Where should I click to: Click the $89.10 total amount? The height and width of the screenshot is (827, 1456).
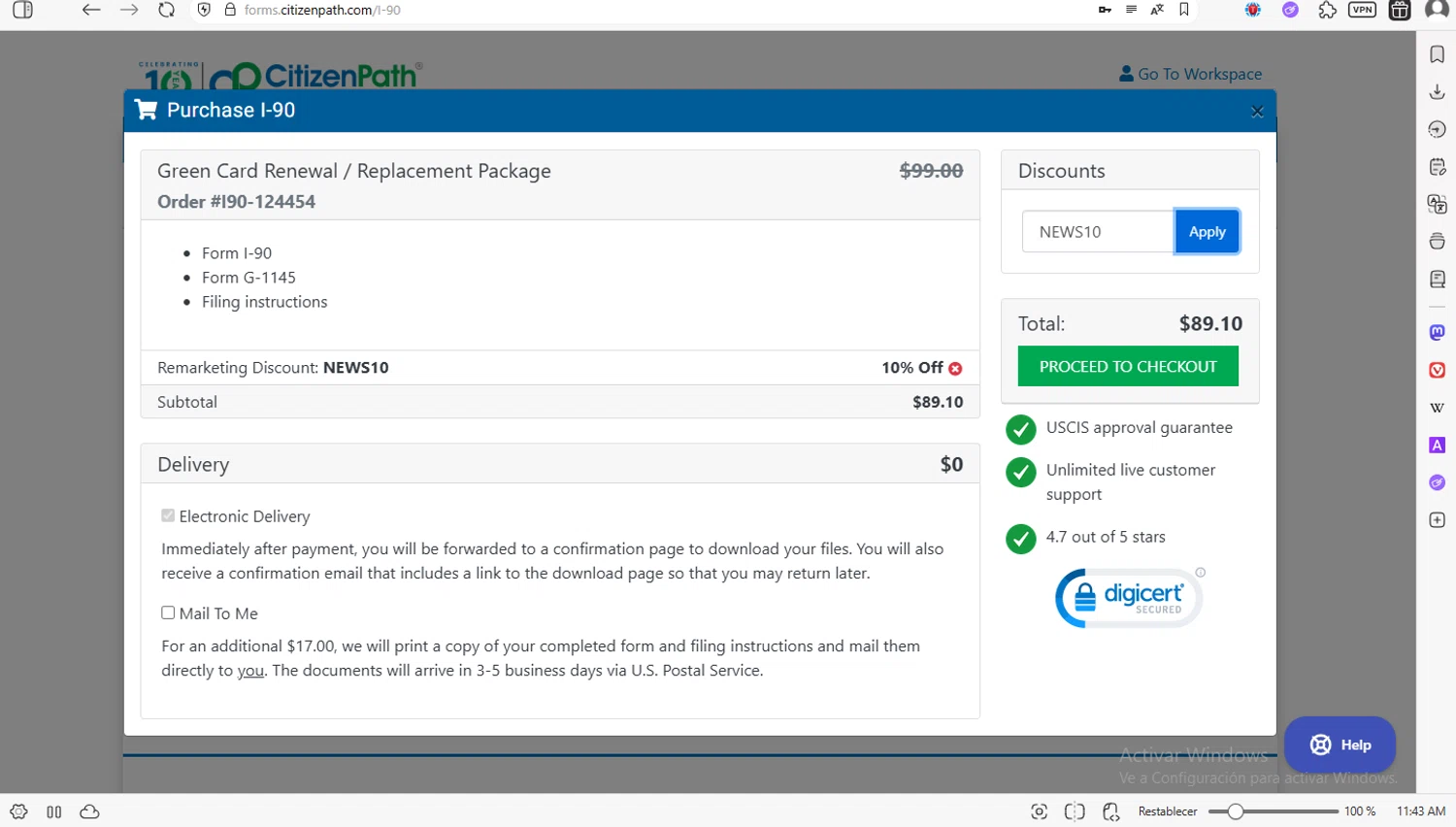click(1210, 323)
